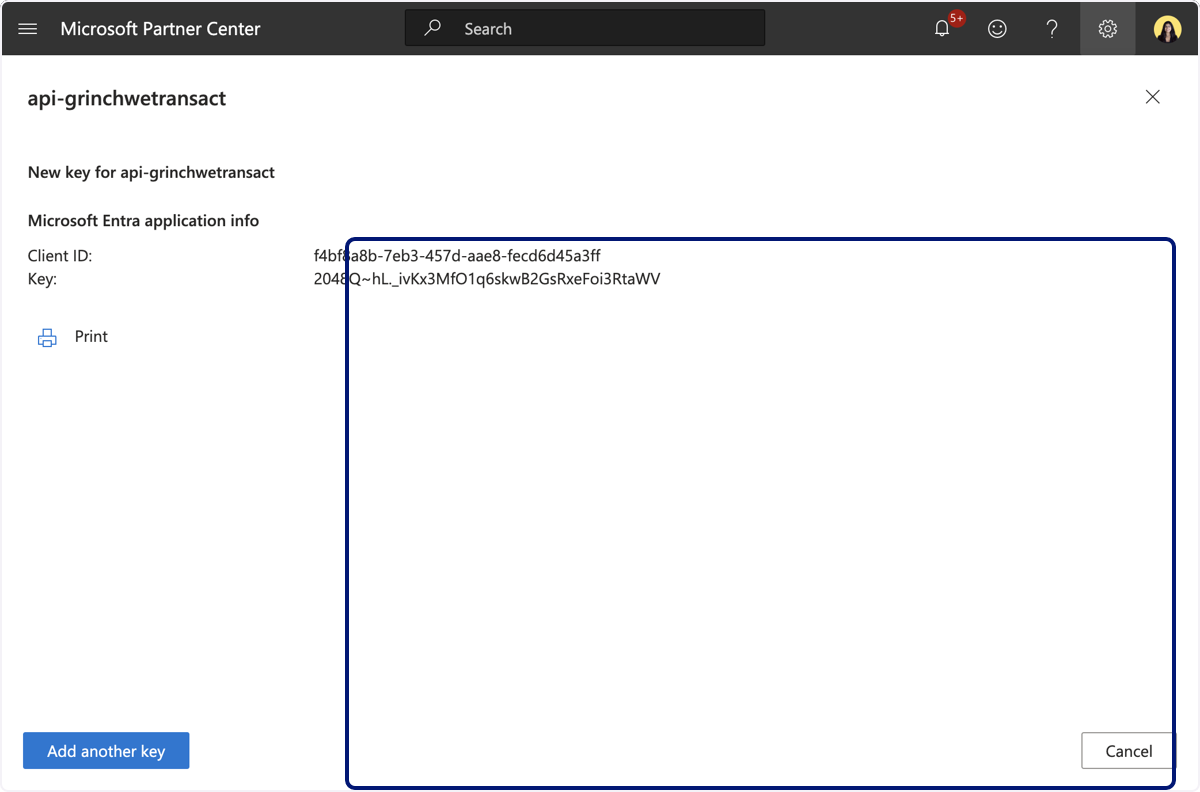Open the user profile avatar

tap(1167, 29)
